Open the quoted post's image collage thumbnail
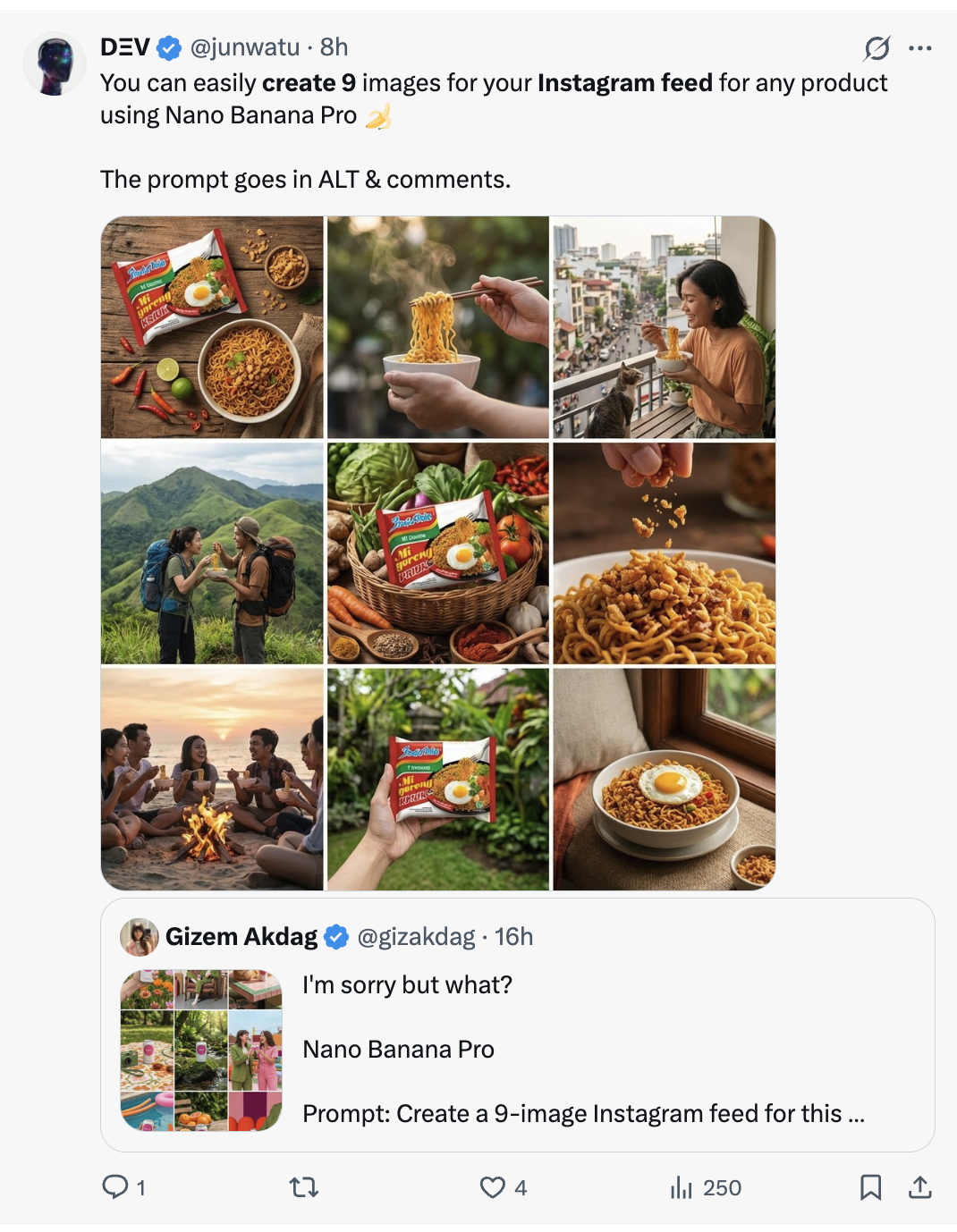The image size is (957, 1232). pos(201,1050)
